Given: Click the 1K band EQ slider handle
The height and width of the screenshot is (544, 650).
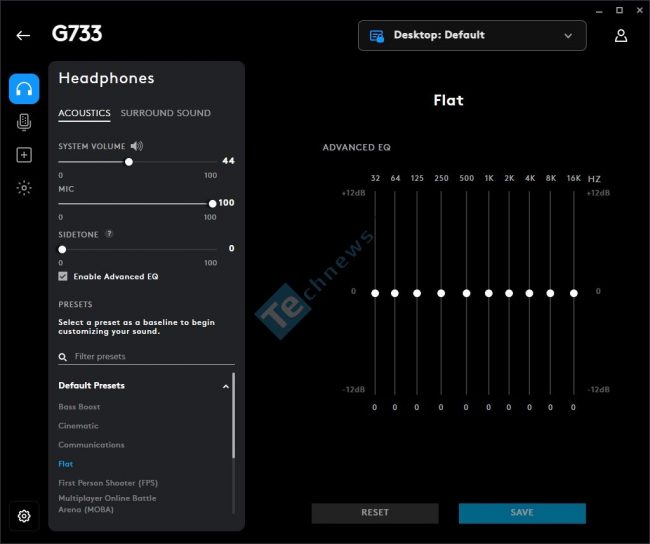Looking at the screenshot, I should (x=489, y=293).
